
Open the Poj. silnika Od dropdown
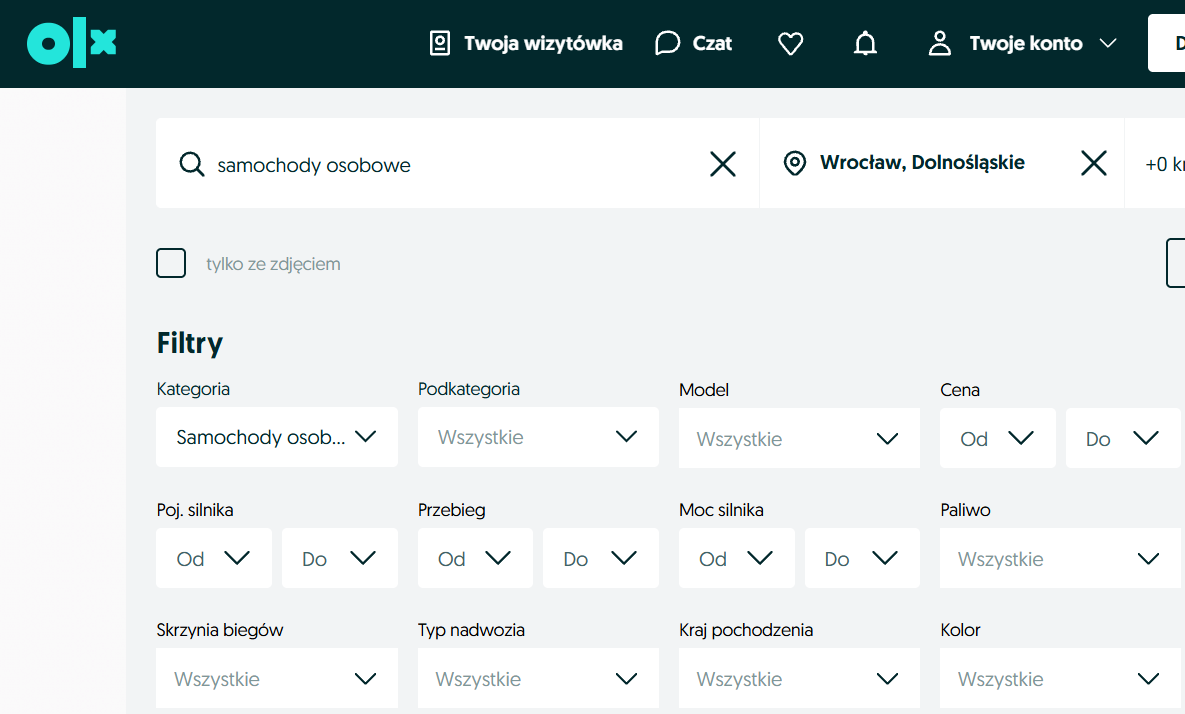pyautogui.click(x=214, y=558)
